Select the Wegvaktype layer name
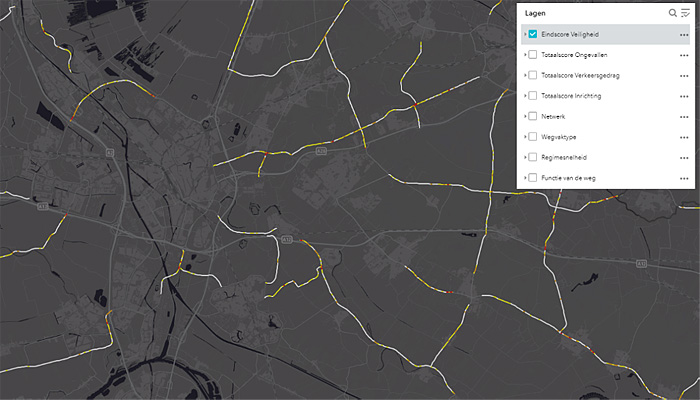 point(558,137)
